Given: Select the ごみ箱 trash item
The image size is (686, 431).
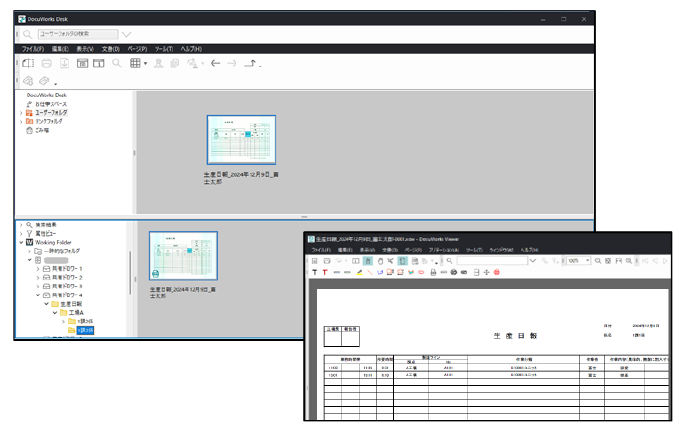Looking at the screenshot, I should tap(40, 130).
